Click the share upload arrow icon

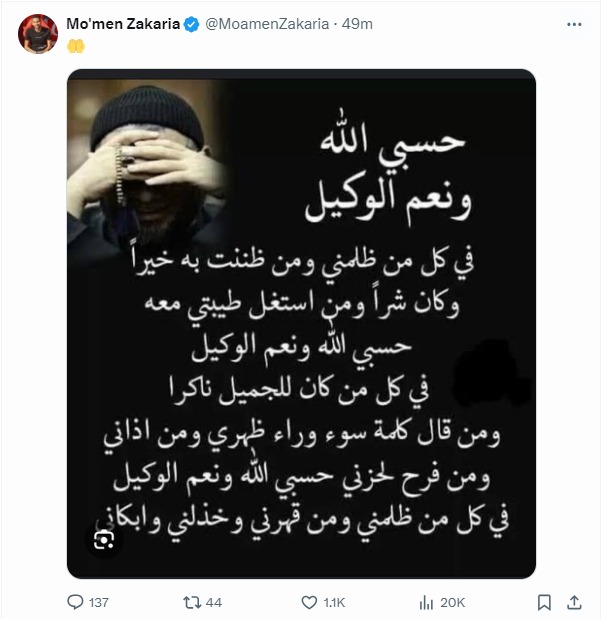[x=574, y=602]
